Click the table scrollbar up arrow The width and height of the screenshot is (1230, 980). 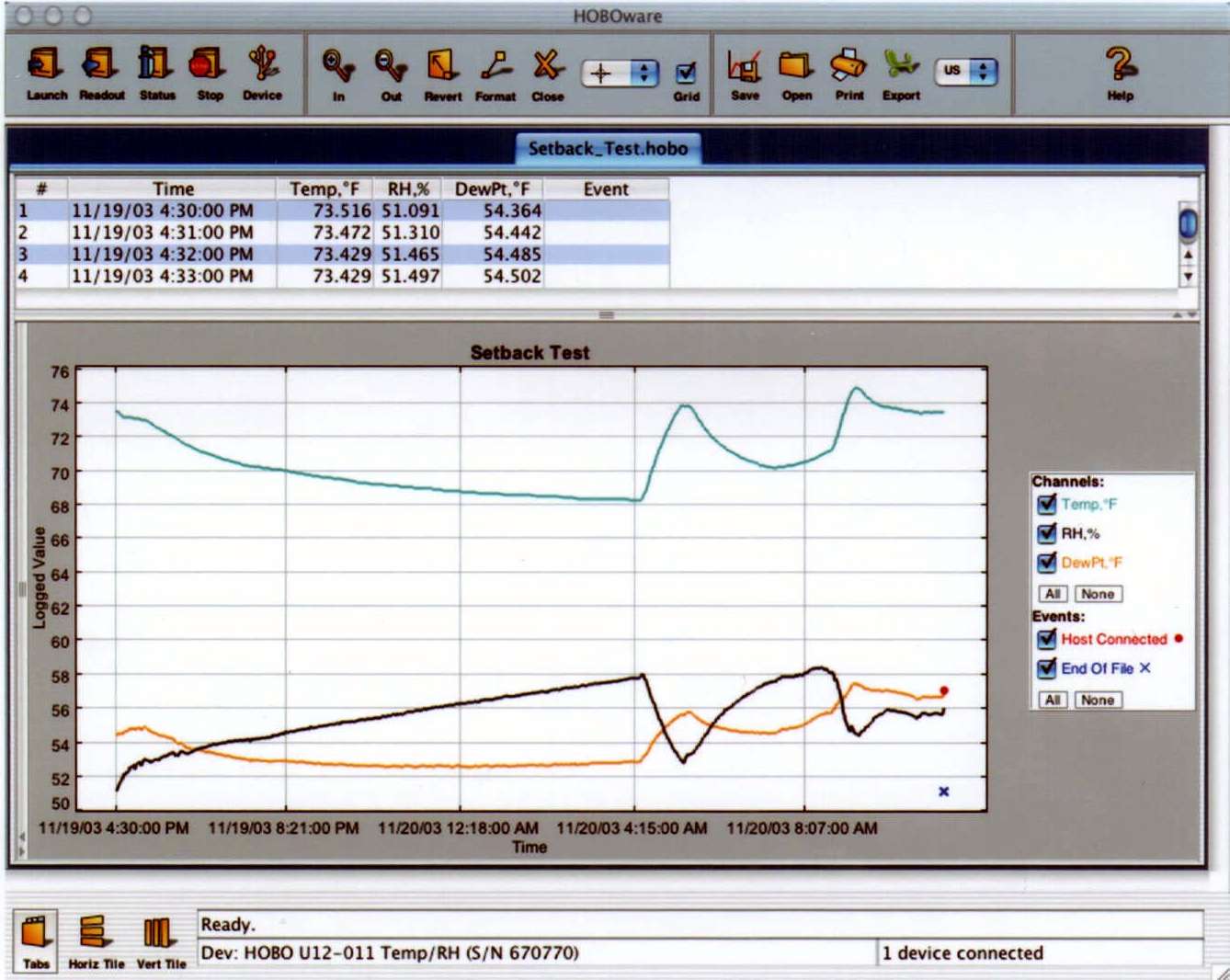coord(1188,255)
